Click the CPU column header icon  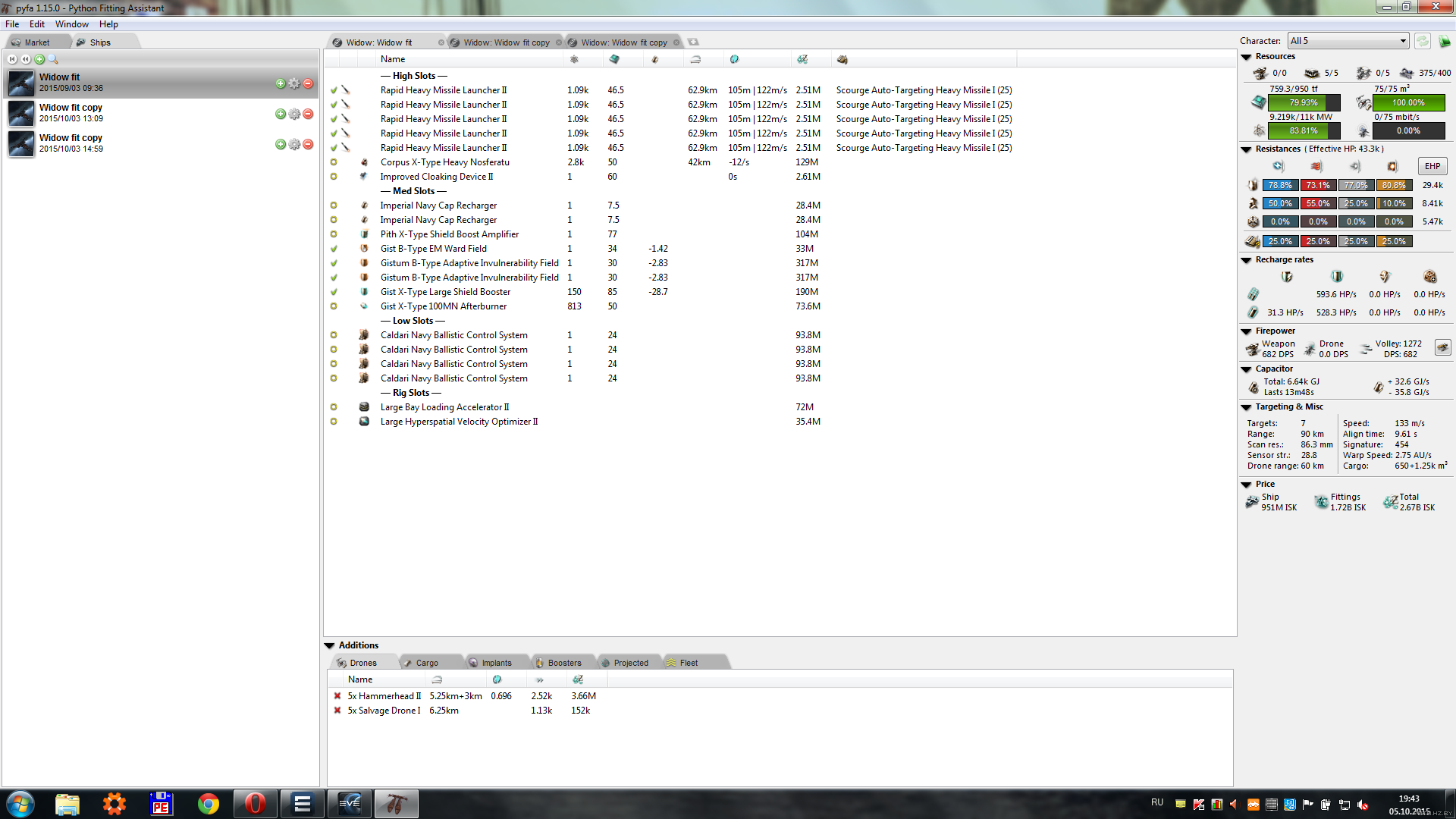click(x=614, y=59)
